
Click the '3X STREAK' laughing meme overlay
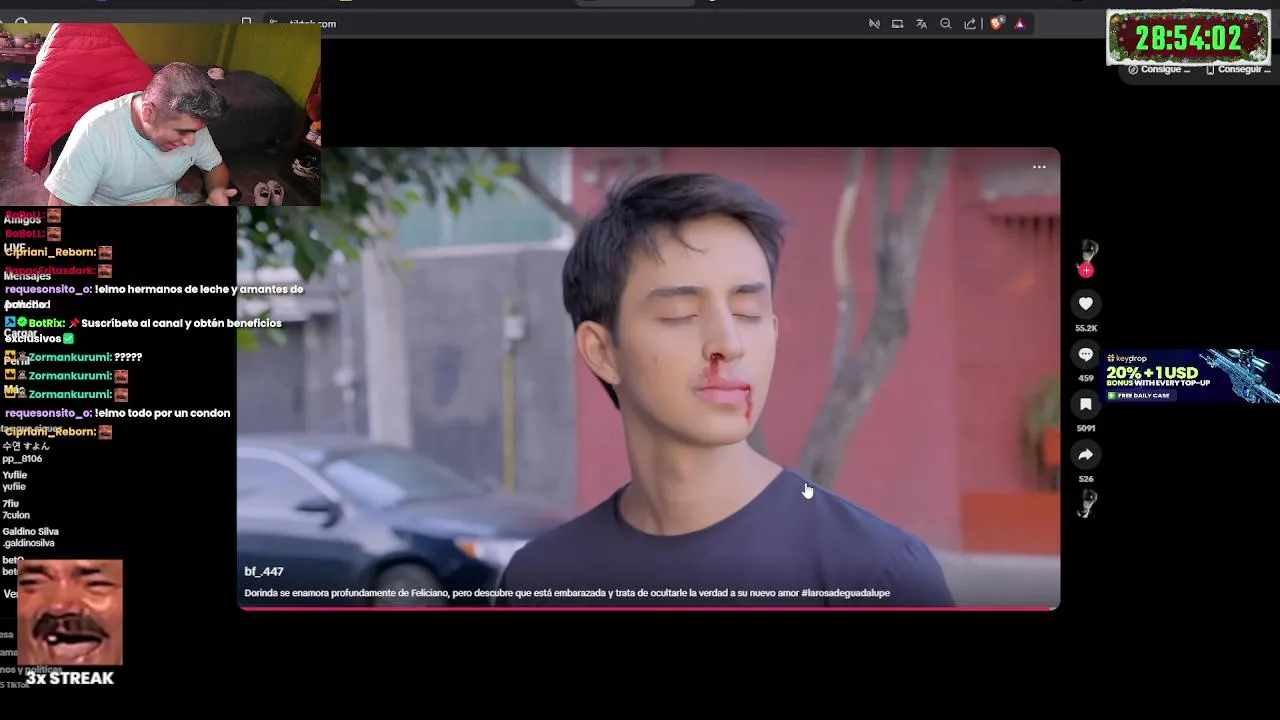point(70,623)
